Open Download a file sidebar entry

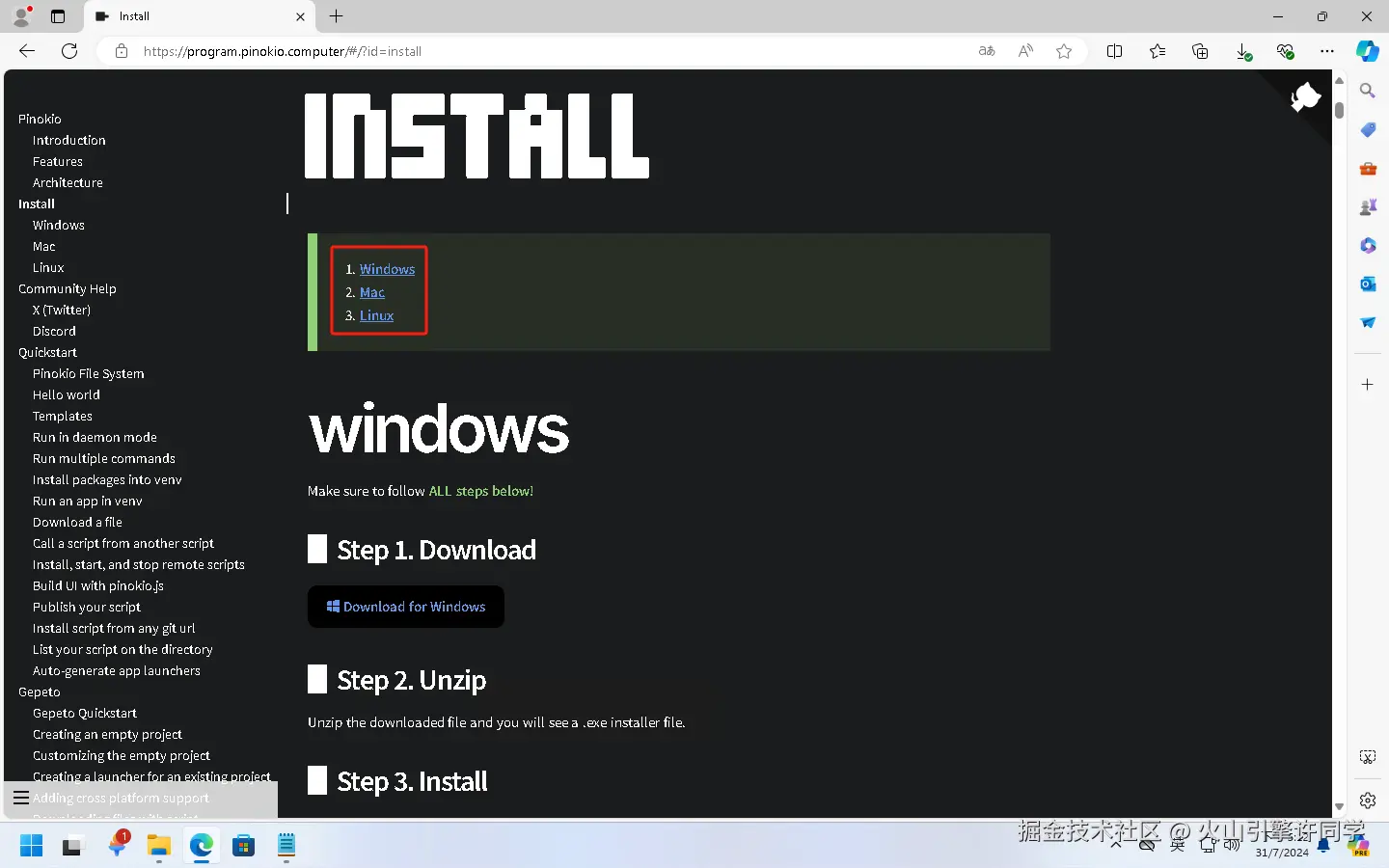pos(77,522)
